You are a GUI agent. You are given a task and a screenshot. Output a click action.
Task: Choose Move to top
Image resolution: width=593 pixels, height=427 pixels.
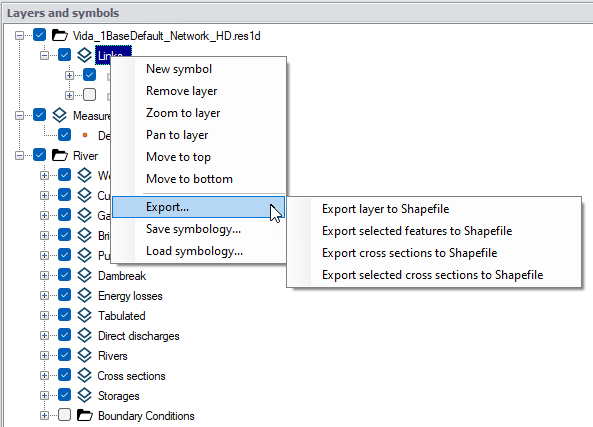click(199, 157)
